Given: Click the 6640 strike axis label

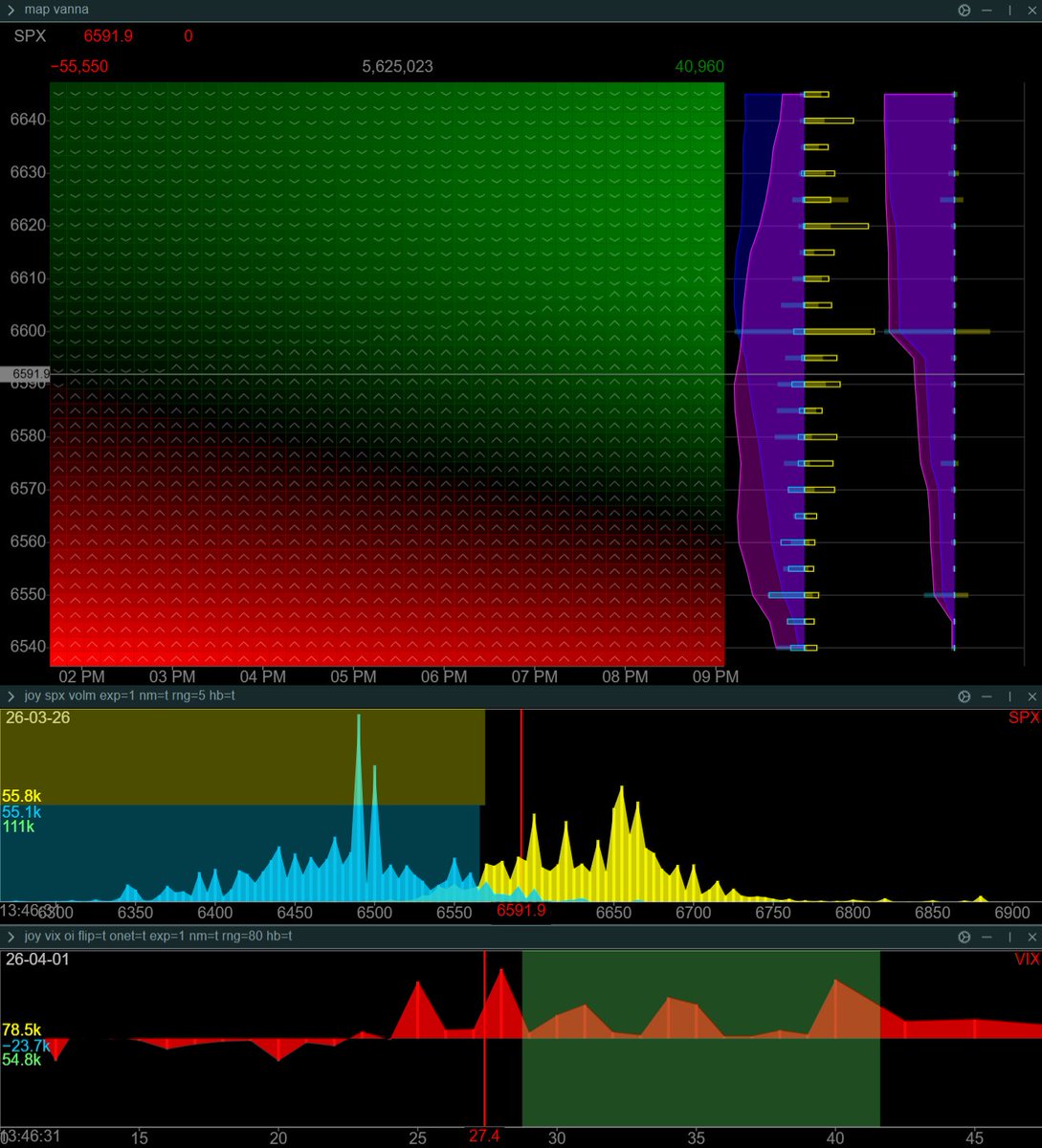Looking at the screenshot, I should coord(28,120).
